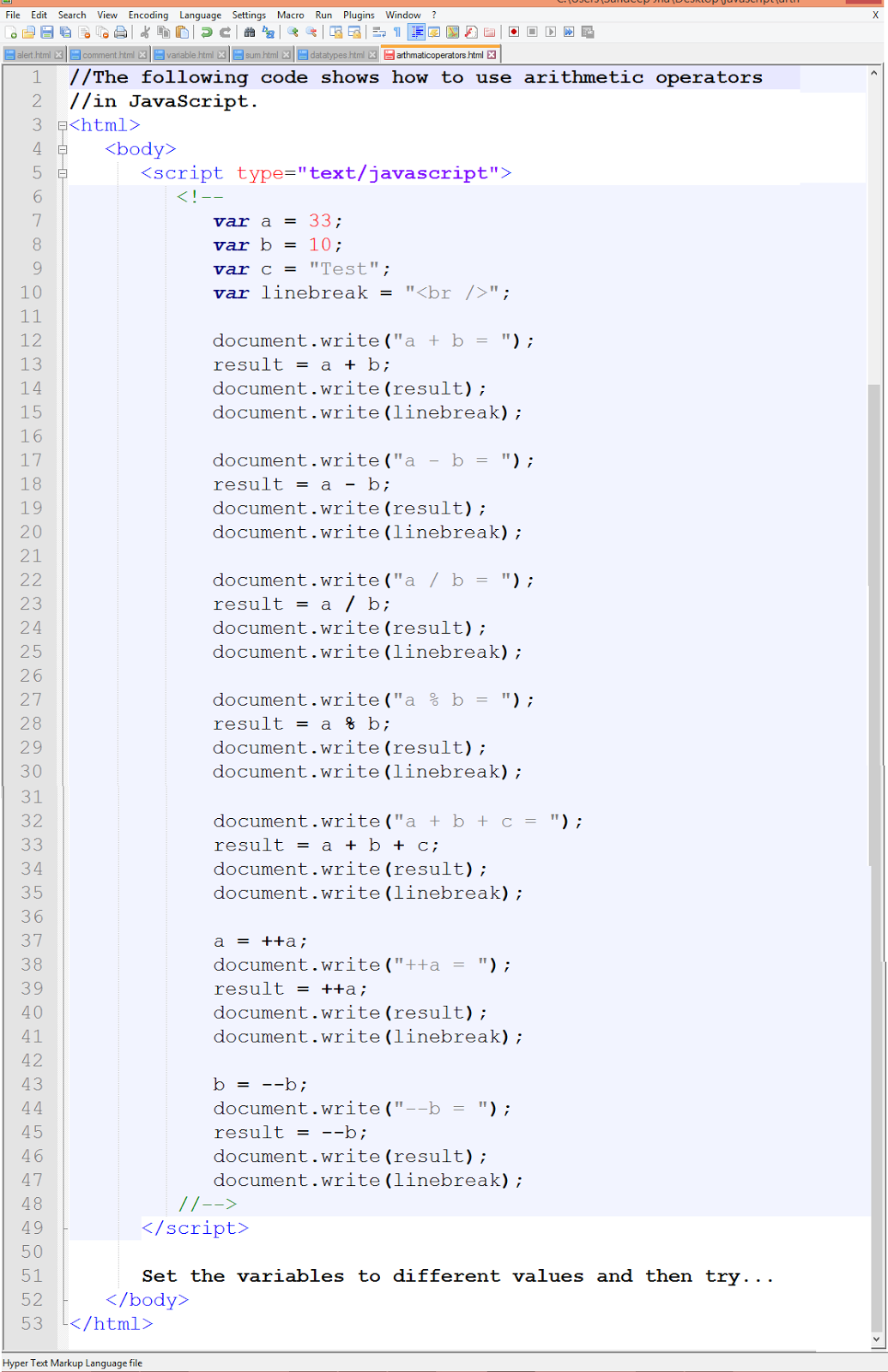
Task: Close the datatypes.html tab
Action: point(372,55)
